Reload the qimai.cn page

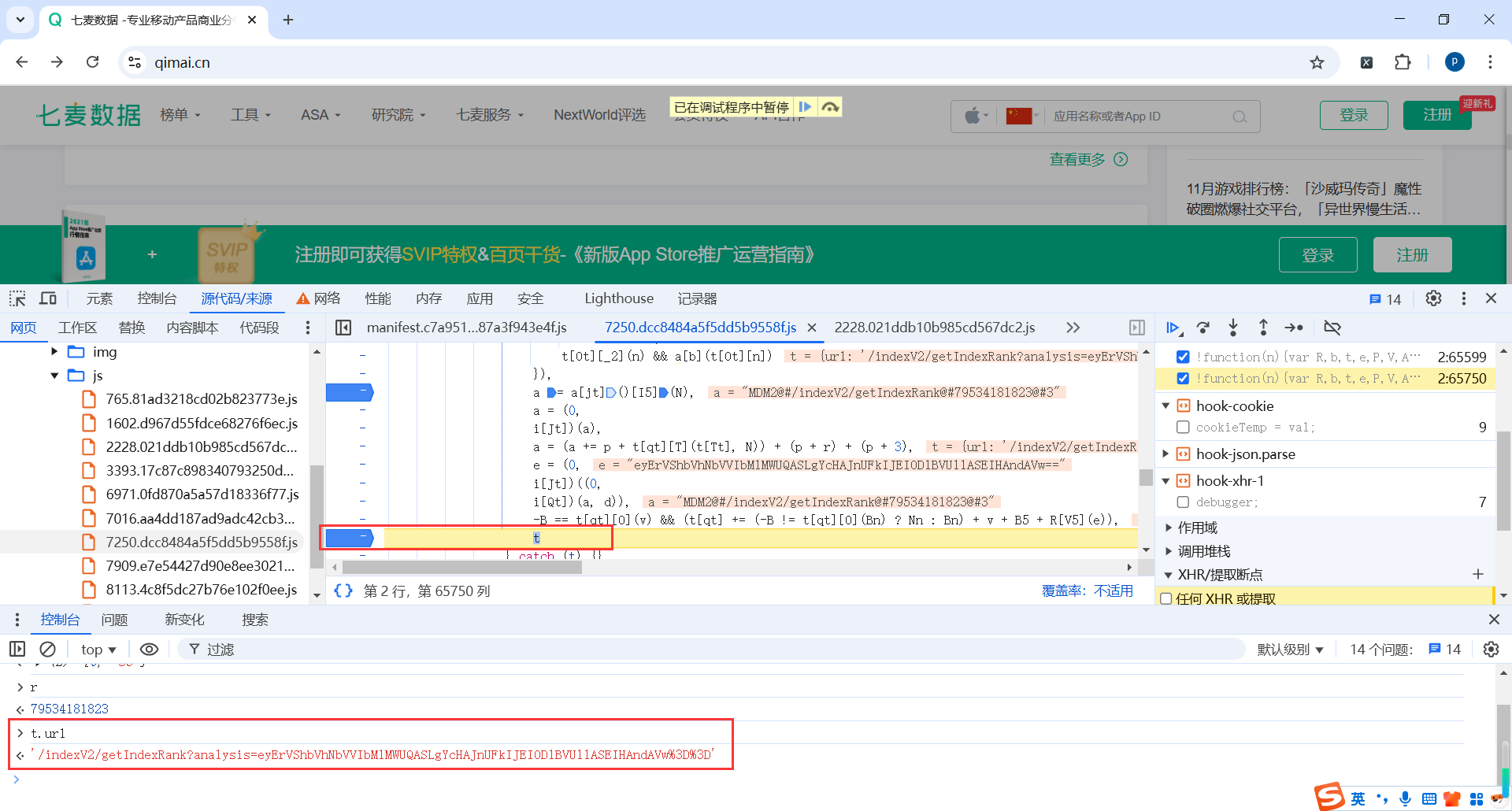[x=92, y=62]
